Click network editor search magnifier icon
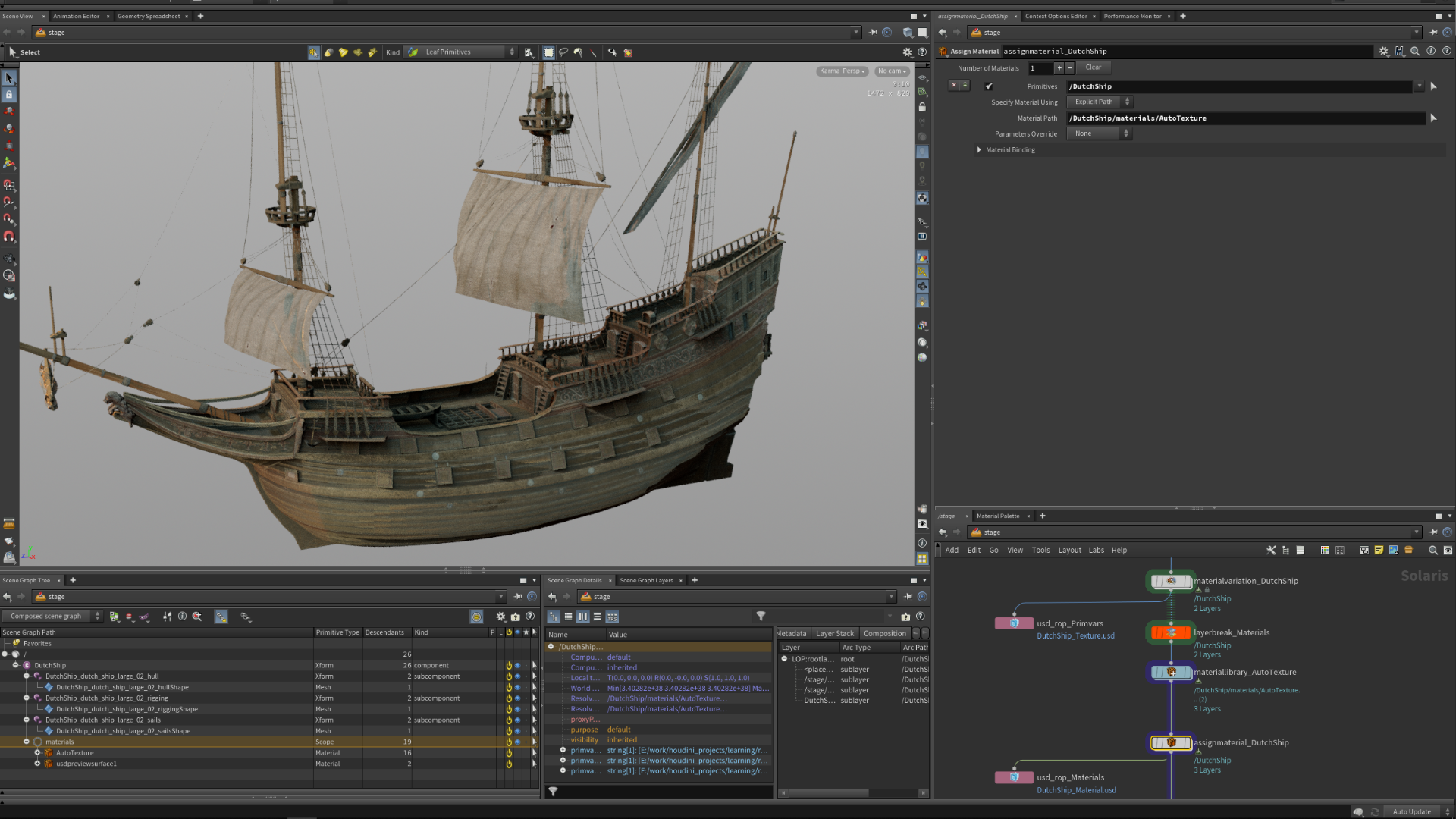Image resolution: width=1456 pixels, height=819 pixels. [x=1432, y=551]
